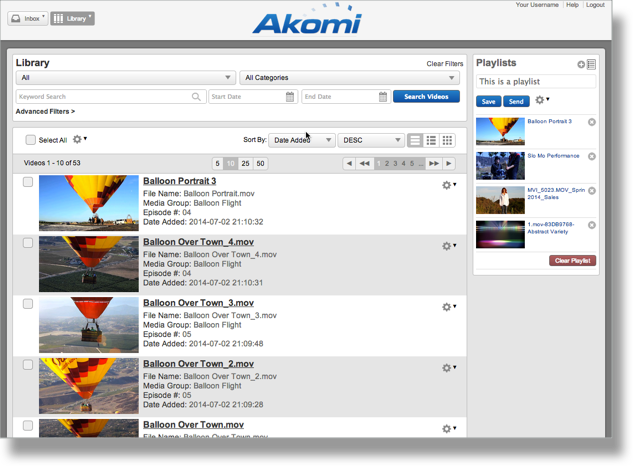Image resolution: width=633 pixels, height=466 pixels.
Task: Open the playlist settings gear menu
Action: coord(542,101)
